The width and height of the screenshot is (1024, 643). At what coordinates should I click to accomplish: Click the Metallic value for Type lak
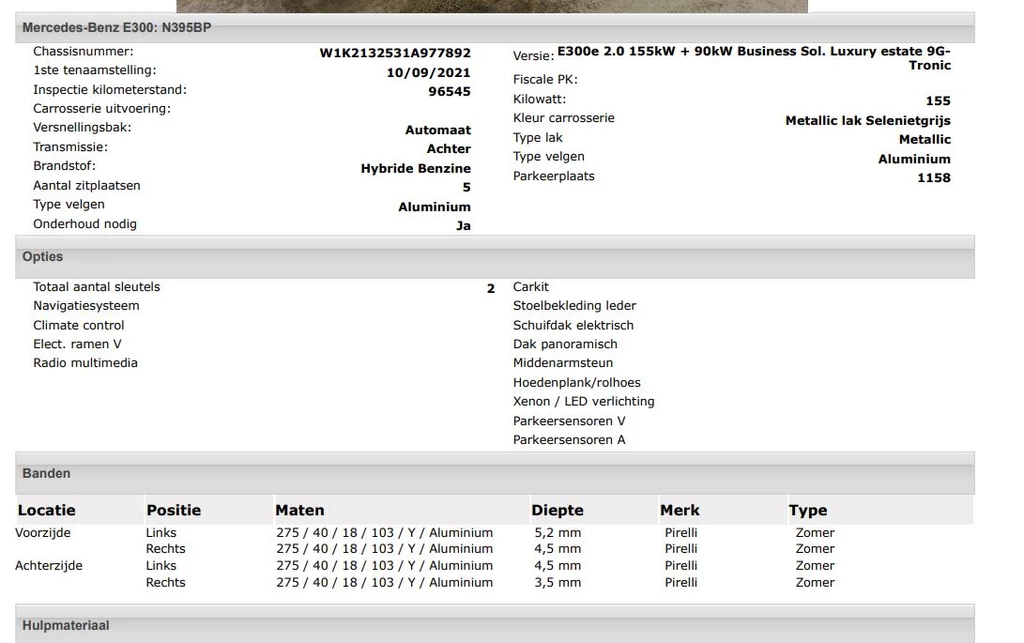point(925,140)
